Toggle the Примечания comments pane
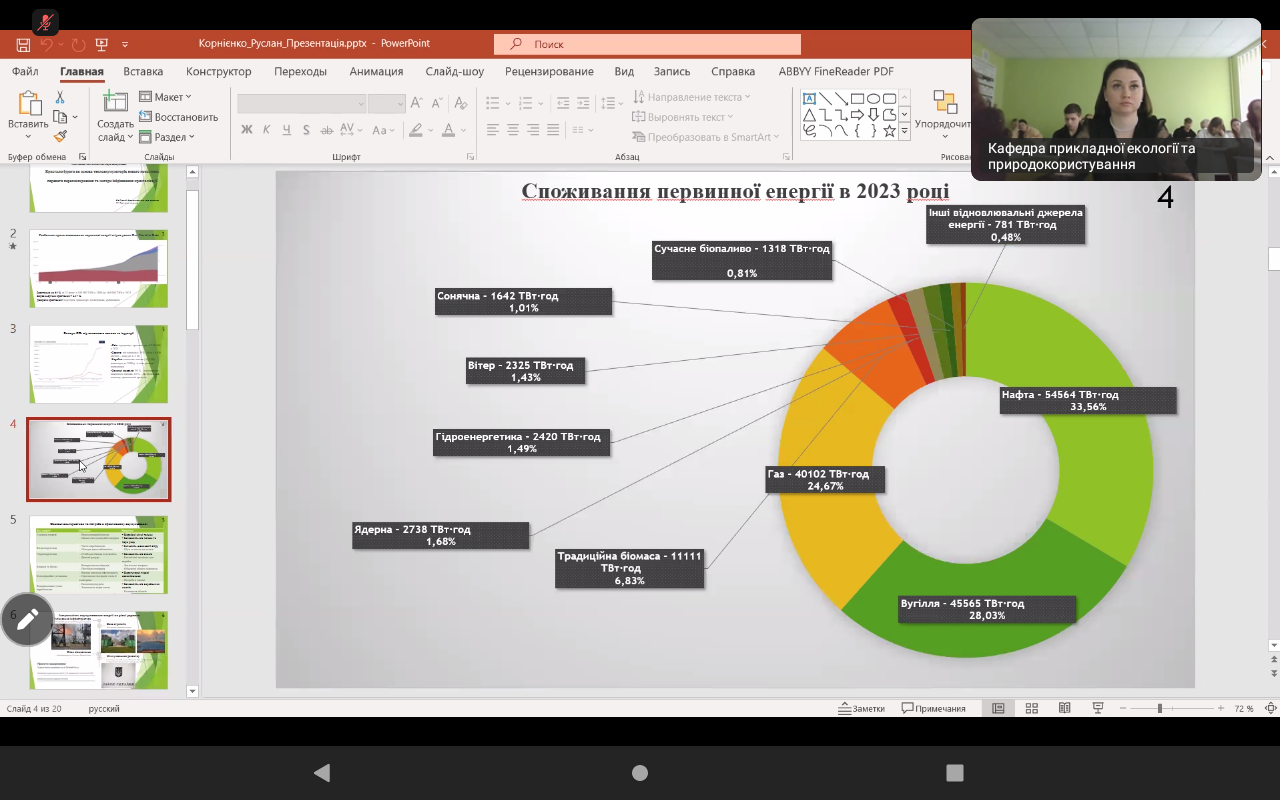The width and height of the screenshot is (1280, 800). pyautogui.click(x=933, y=708)
